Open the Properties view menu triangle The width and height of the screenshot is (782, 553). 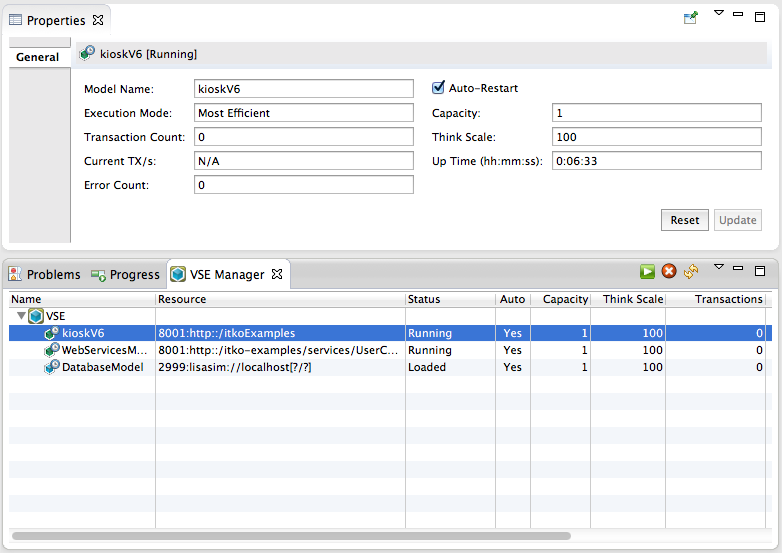tap(718, 14)
